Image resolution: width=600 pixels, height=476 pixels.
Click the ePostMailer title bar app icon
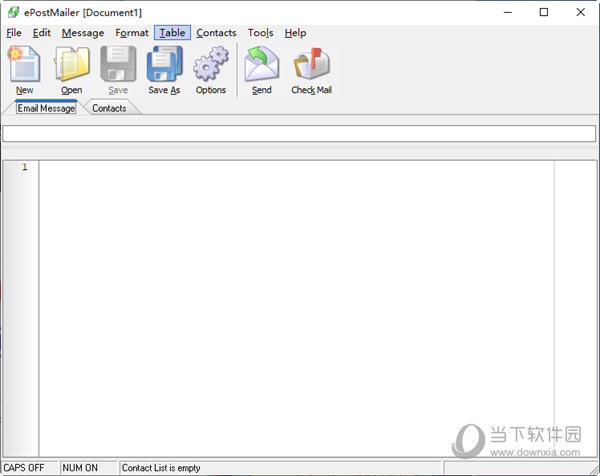point(12,12)
